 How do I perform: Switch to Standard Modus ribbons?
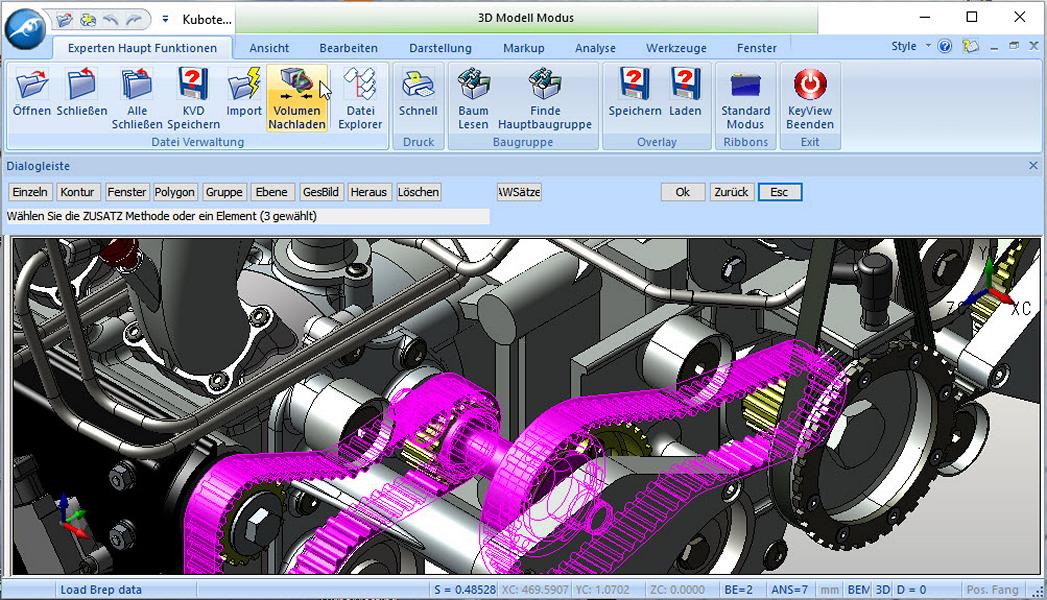[745, 97]
